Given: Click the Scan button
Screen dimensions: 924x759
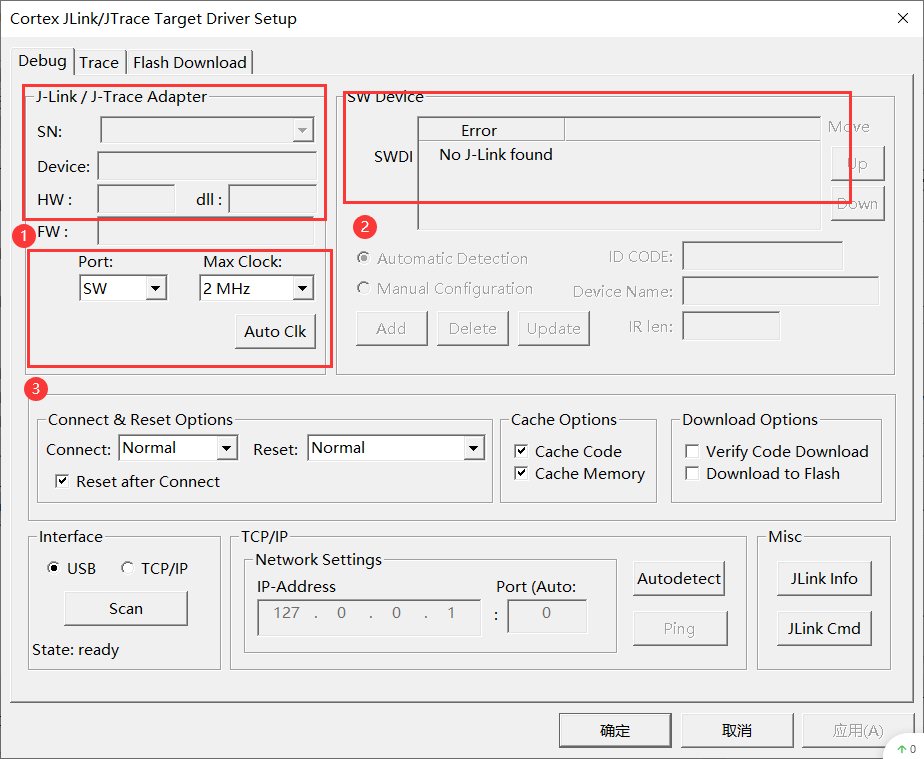Looking at the screenshot, I should click(126, 608).
